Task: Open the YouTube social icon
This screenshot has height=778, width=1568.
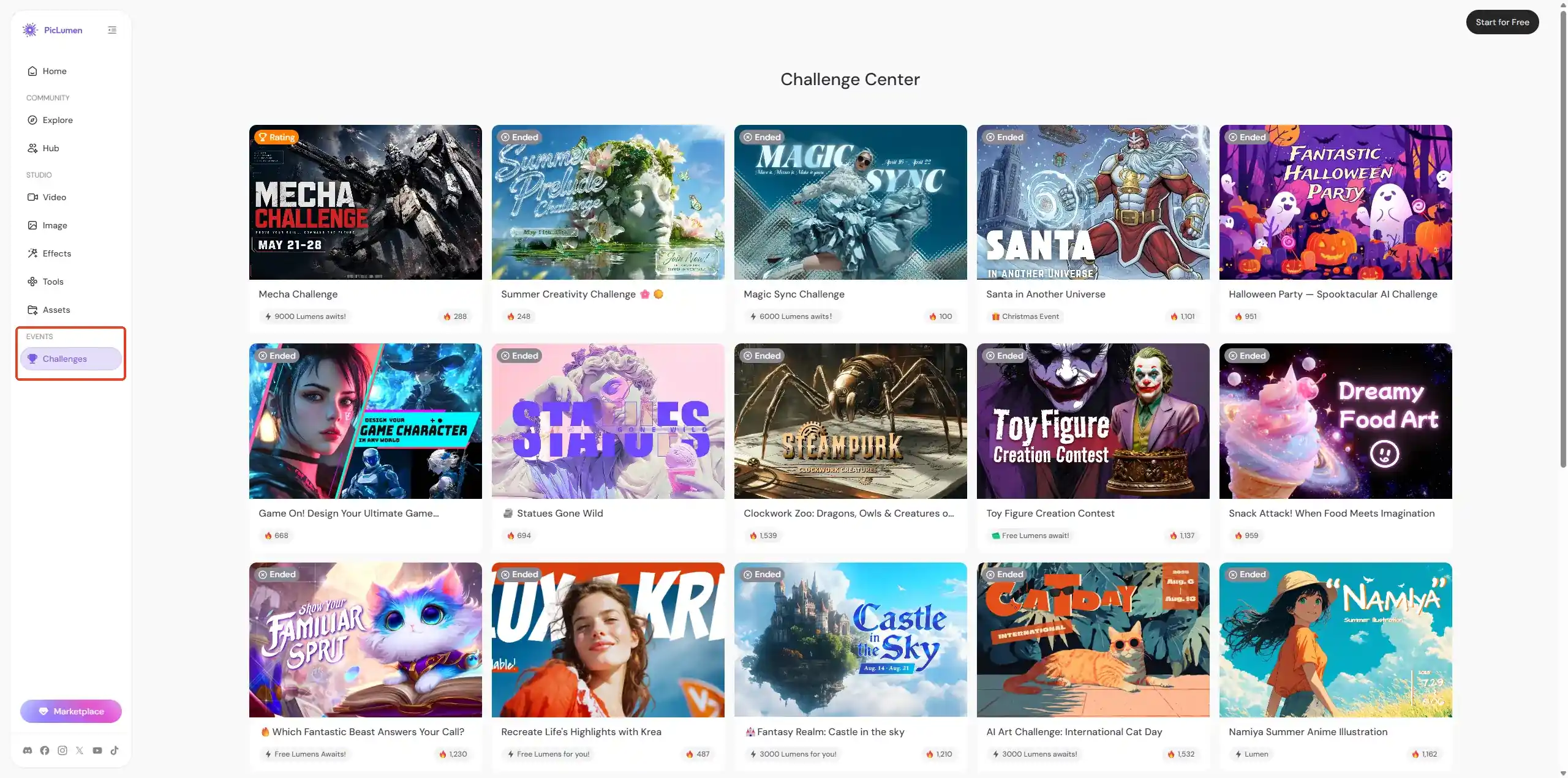Action: tap(97, 750)
